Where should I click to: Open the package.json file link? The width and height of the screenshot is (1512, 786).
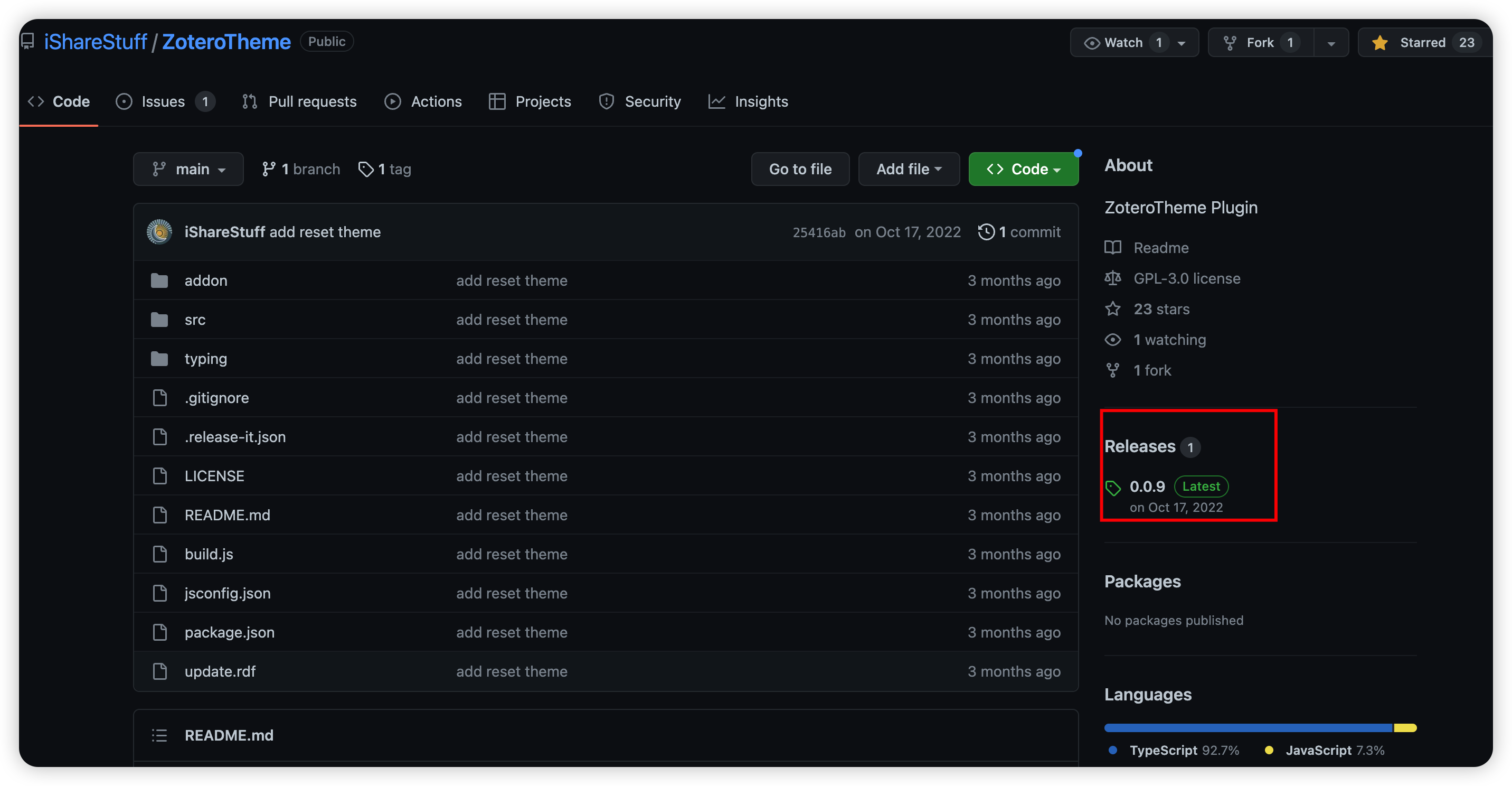click(230, 632)
